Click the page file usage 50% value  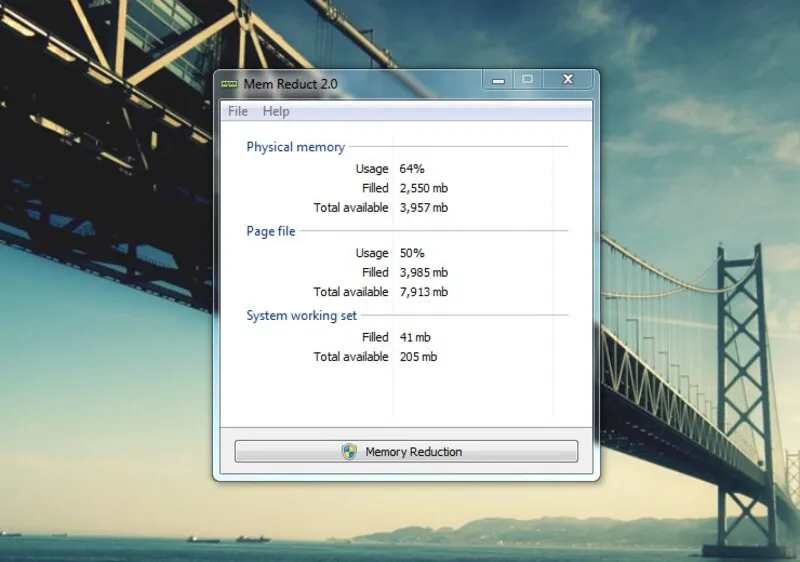pyautogui.click(x=412, y=253)
